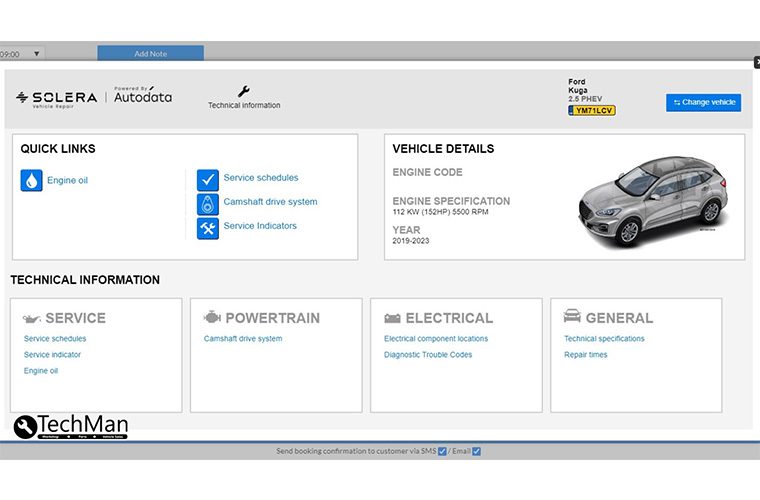Click the Service Indicators tools icon
The width and height of the screenshot is (760, 500).
click(208, 228)
